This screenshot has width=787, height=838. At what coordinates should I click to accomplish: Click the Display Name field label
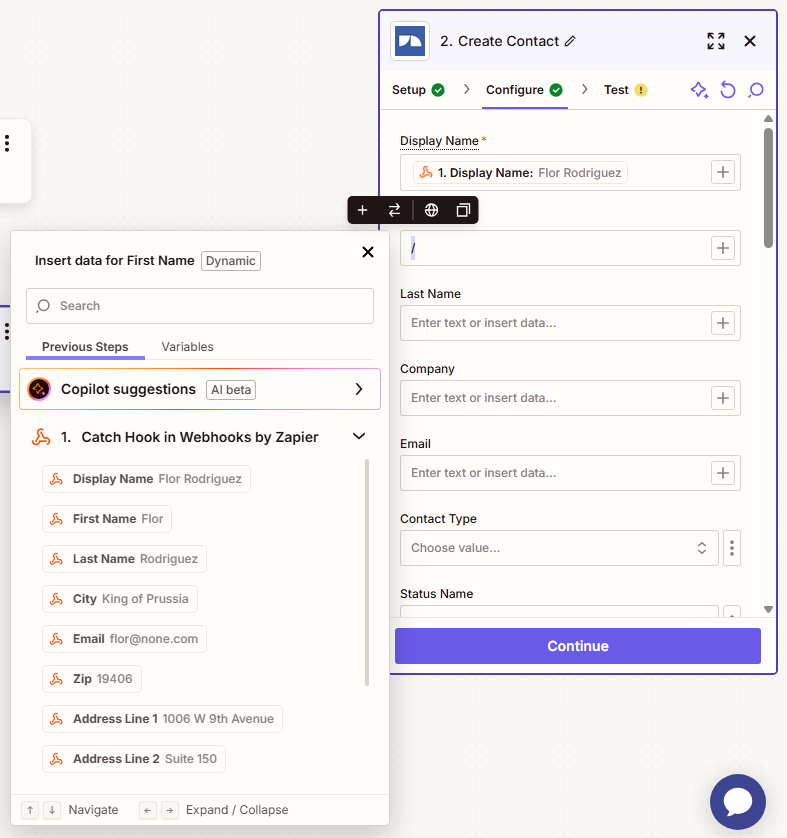pyautogui.click(x=439, y=141)
